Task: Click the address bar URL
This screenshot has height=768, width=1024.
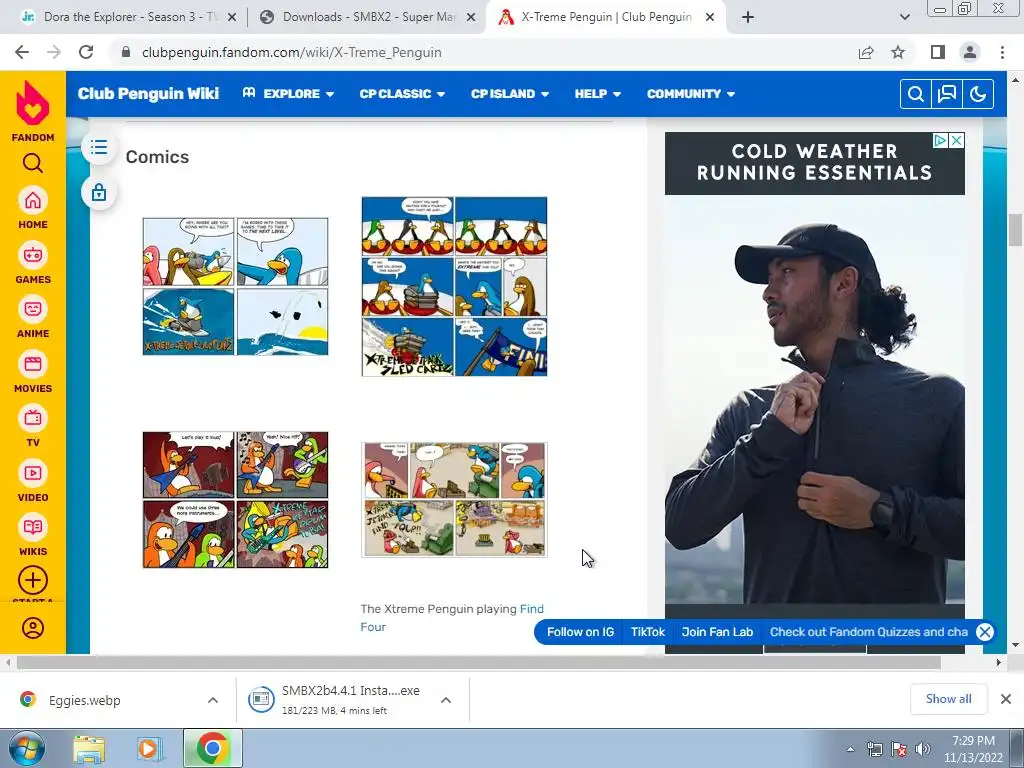Action: coord(291,52)
